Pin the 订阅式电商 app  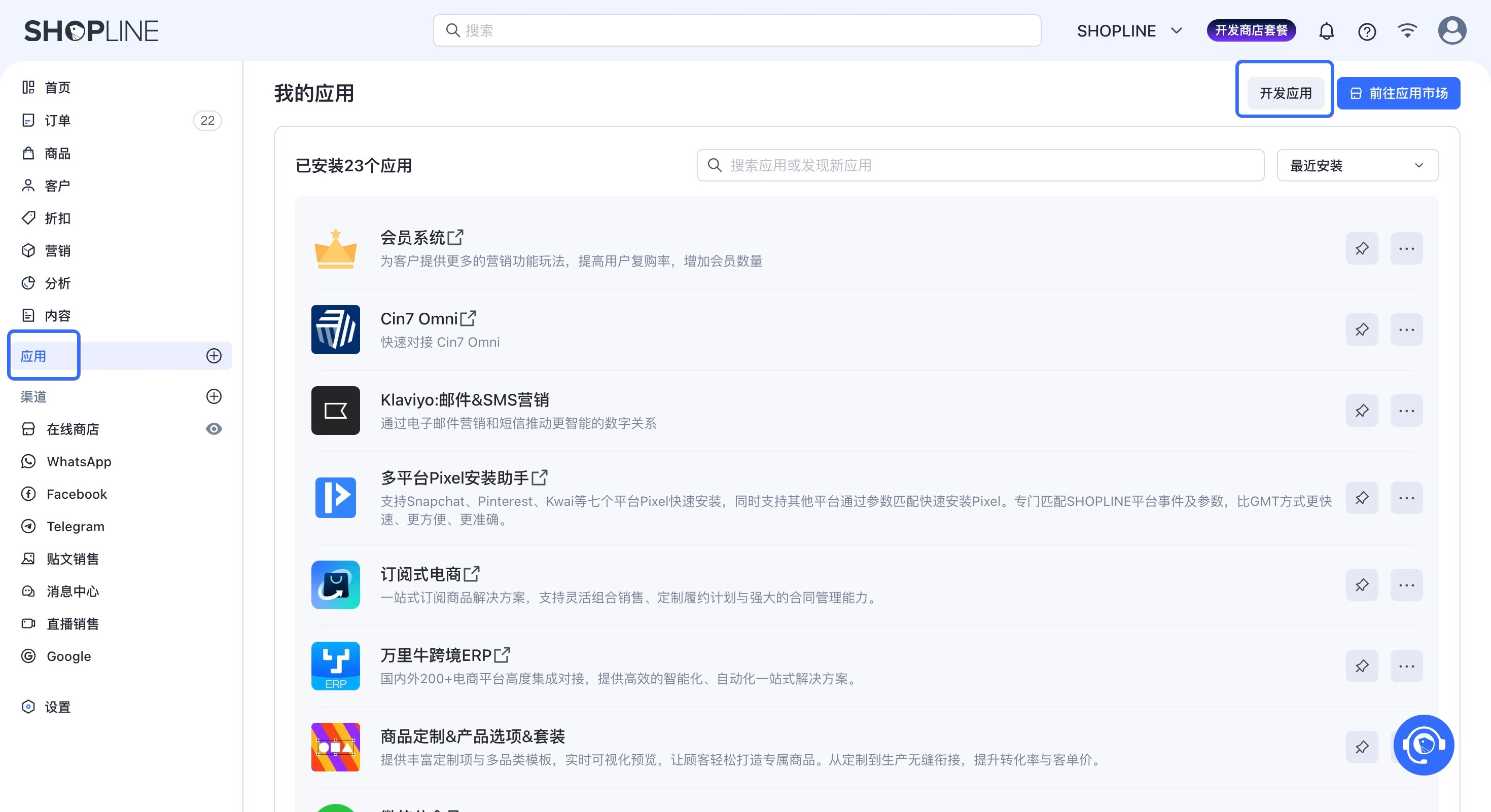(1361, 585)
